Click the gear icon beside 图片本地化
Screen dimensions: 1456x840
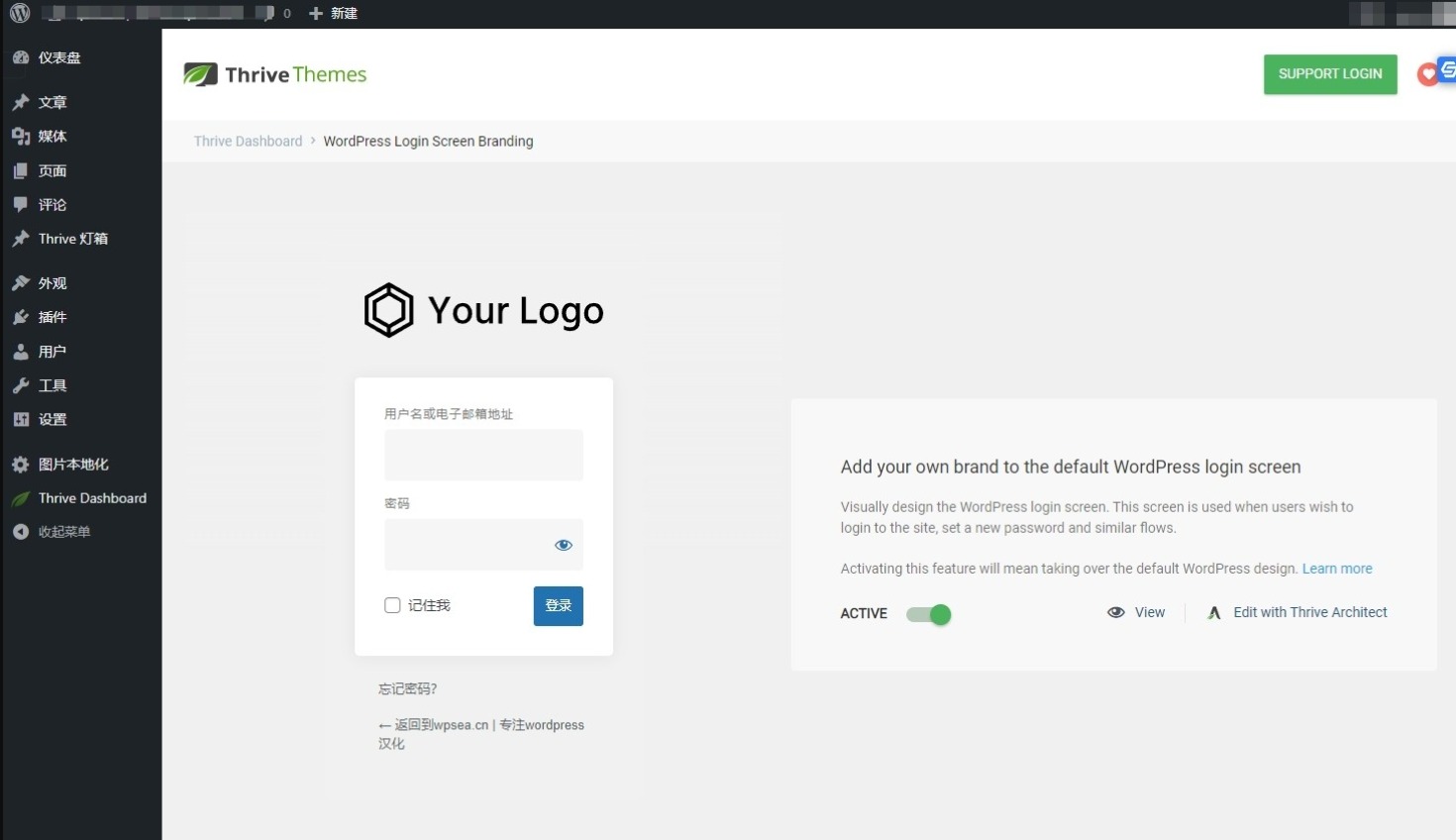(x=21, y=464)
